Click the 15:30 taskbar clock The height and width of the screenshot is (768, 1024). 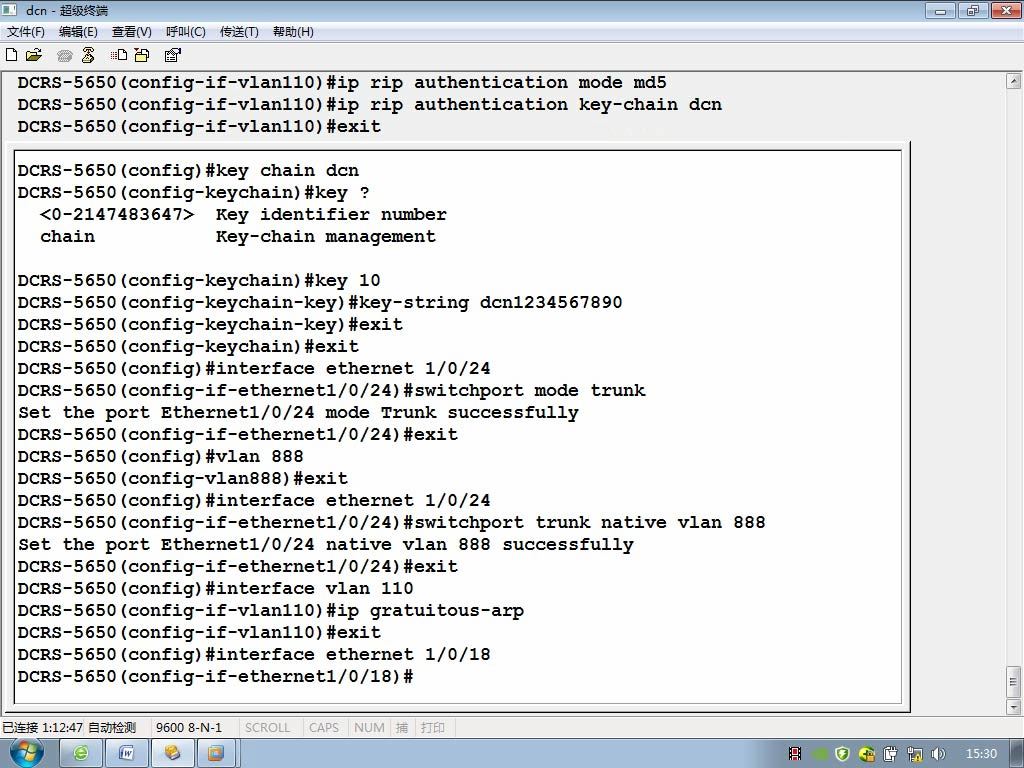point(981,754)
